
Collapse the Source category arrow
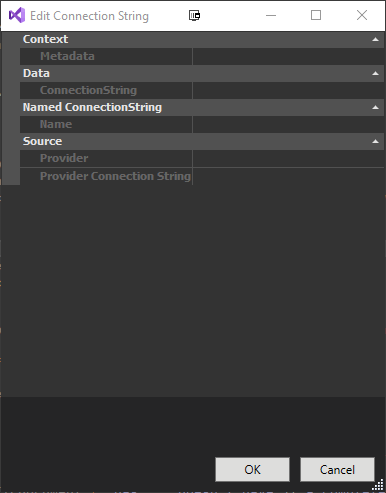[x=375, y=141]
